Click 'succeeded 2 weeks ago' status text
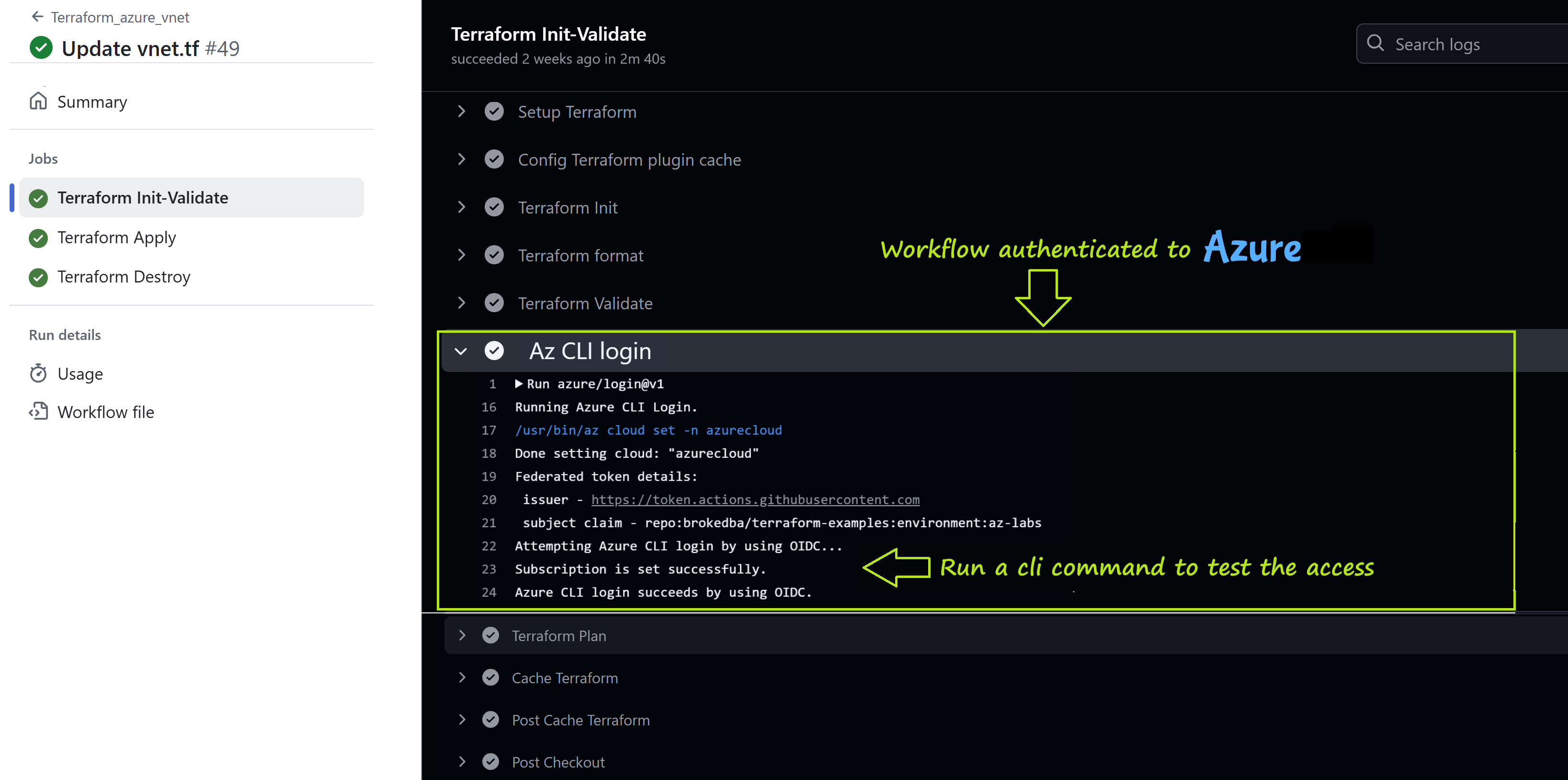1568x780 pixels. point(558,59)
